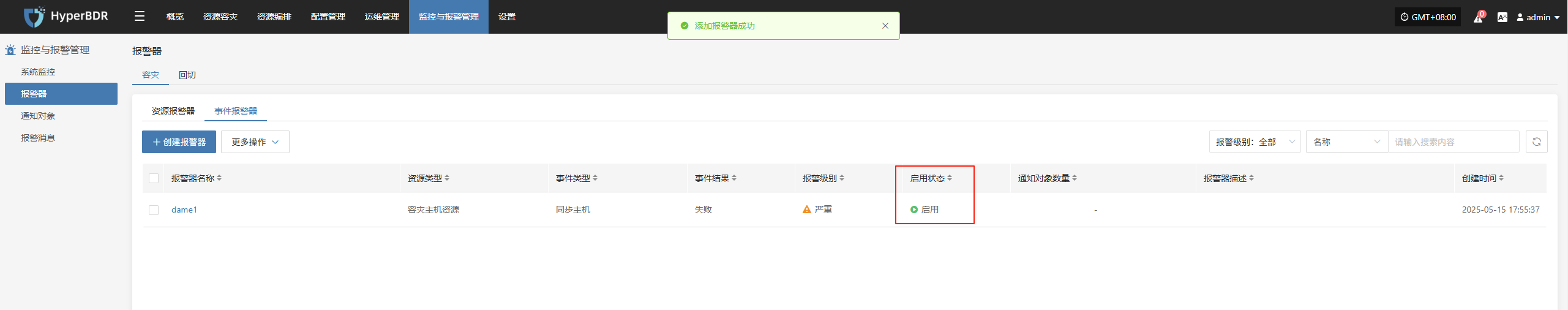Expand the 更多操作 dropdown
Screen dimensions: 1568x310
[255, 142]
